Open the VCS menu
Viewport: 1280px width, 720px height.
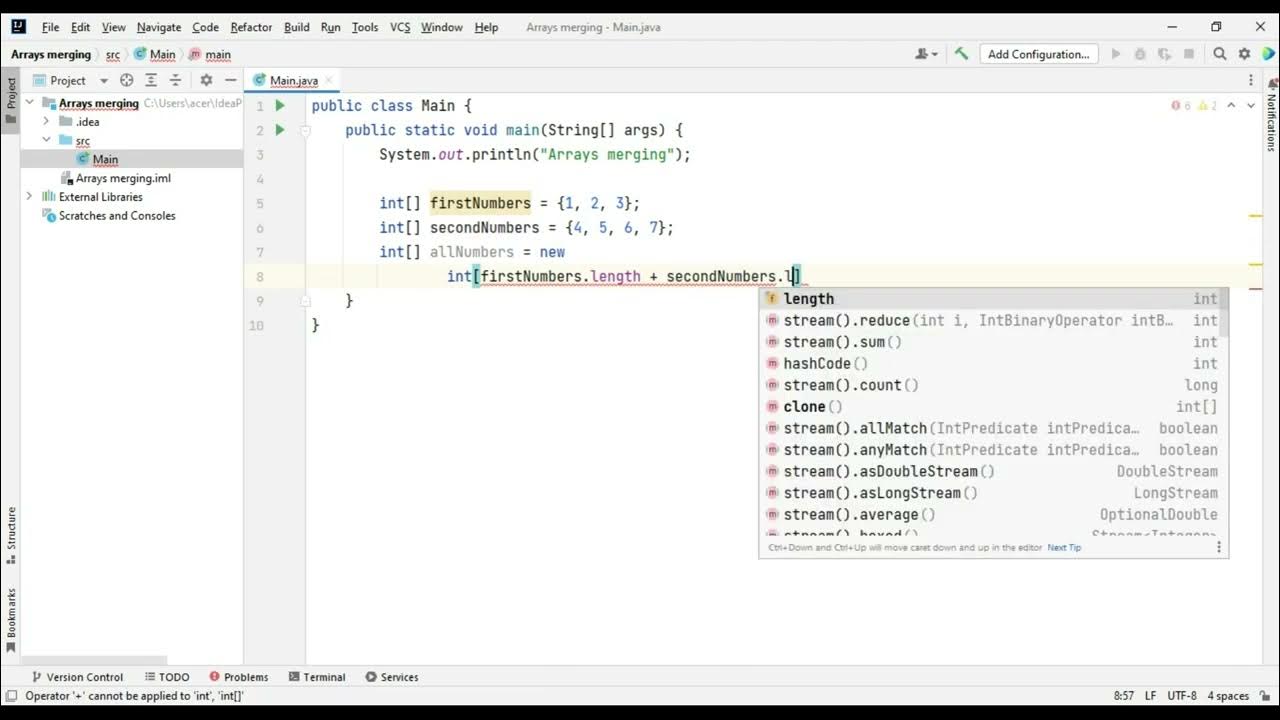(x=400, y=27)
